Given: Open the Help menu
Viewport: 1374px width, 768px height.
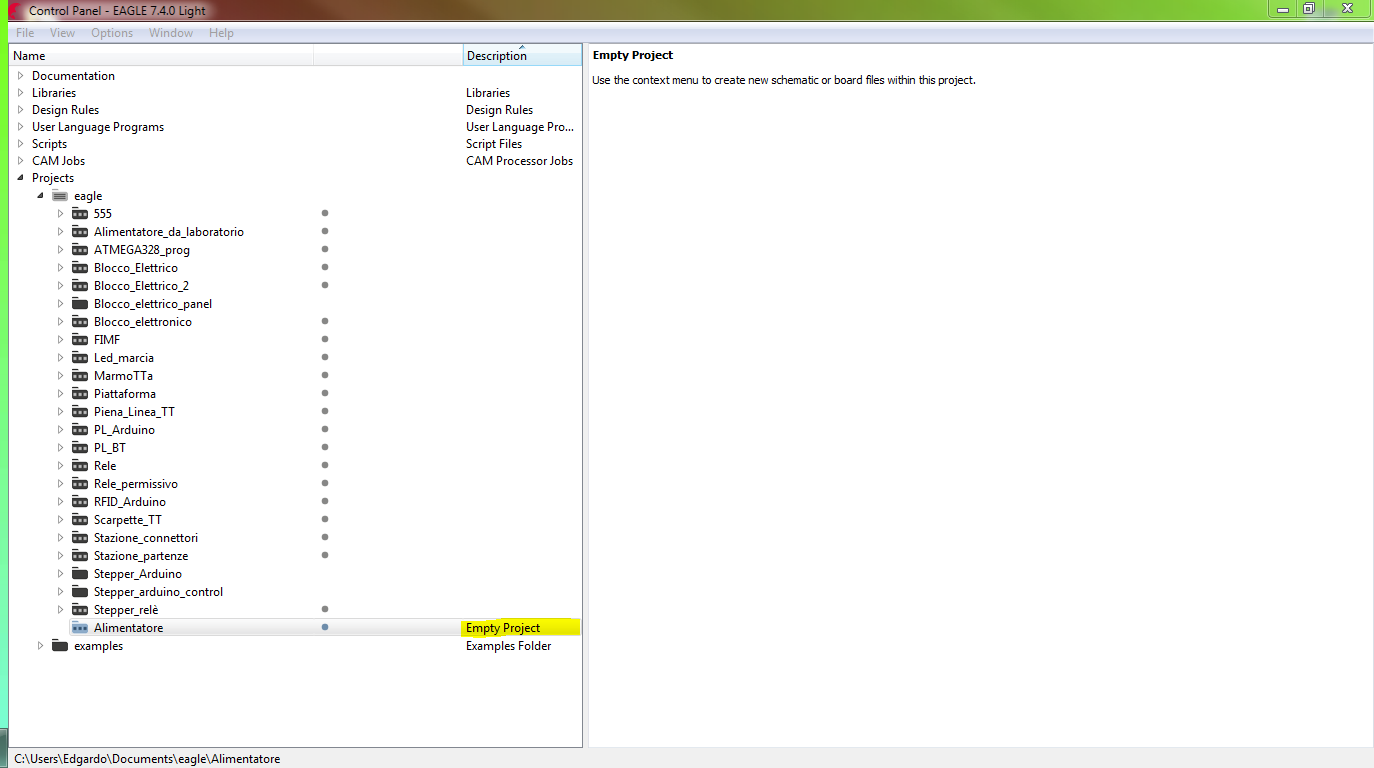Looking at the screenshot, I should pyautogui.click(x=221, y=33).
